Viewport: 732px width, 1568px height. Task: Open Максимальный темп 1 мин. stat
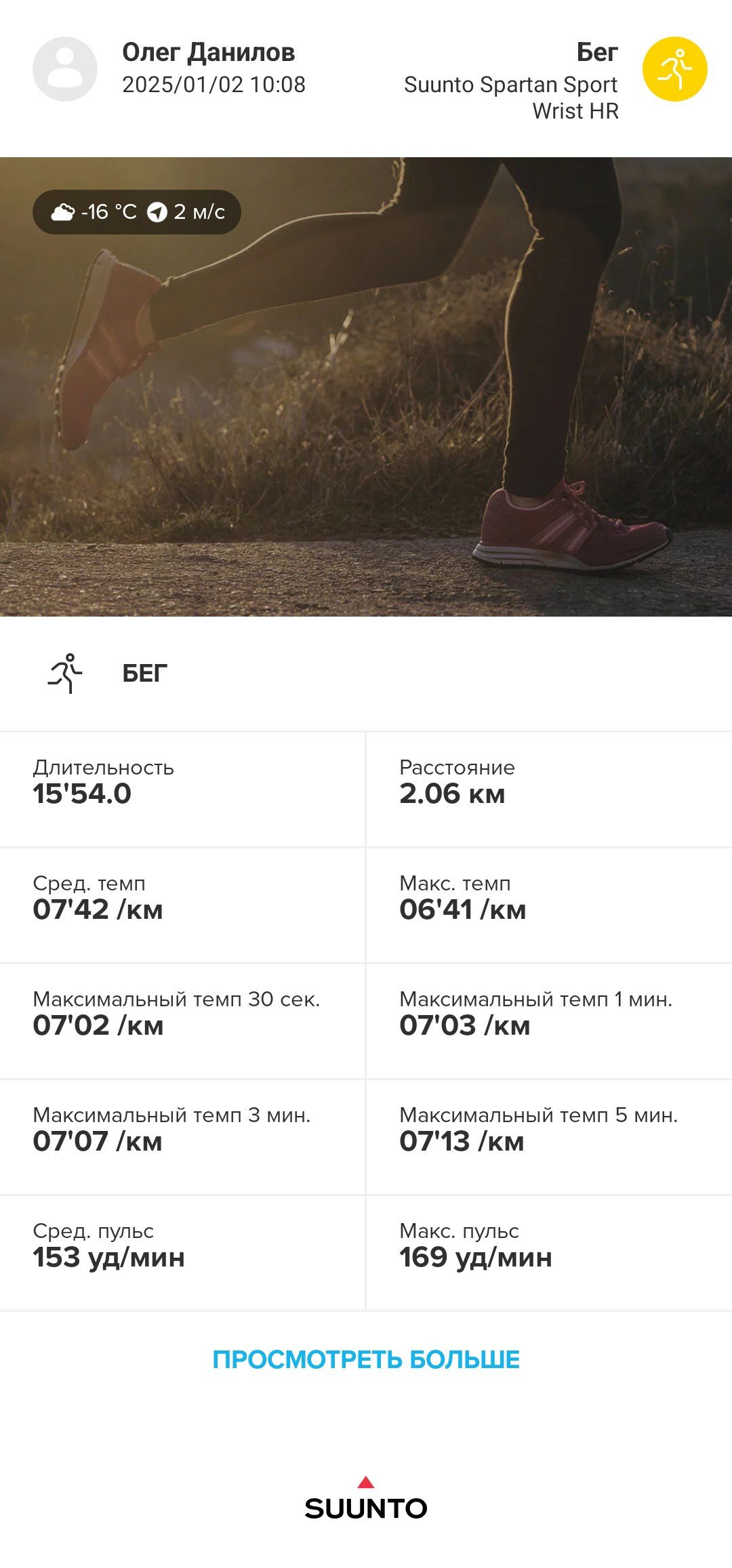click(x=550, y=1021)
